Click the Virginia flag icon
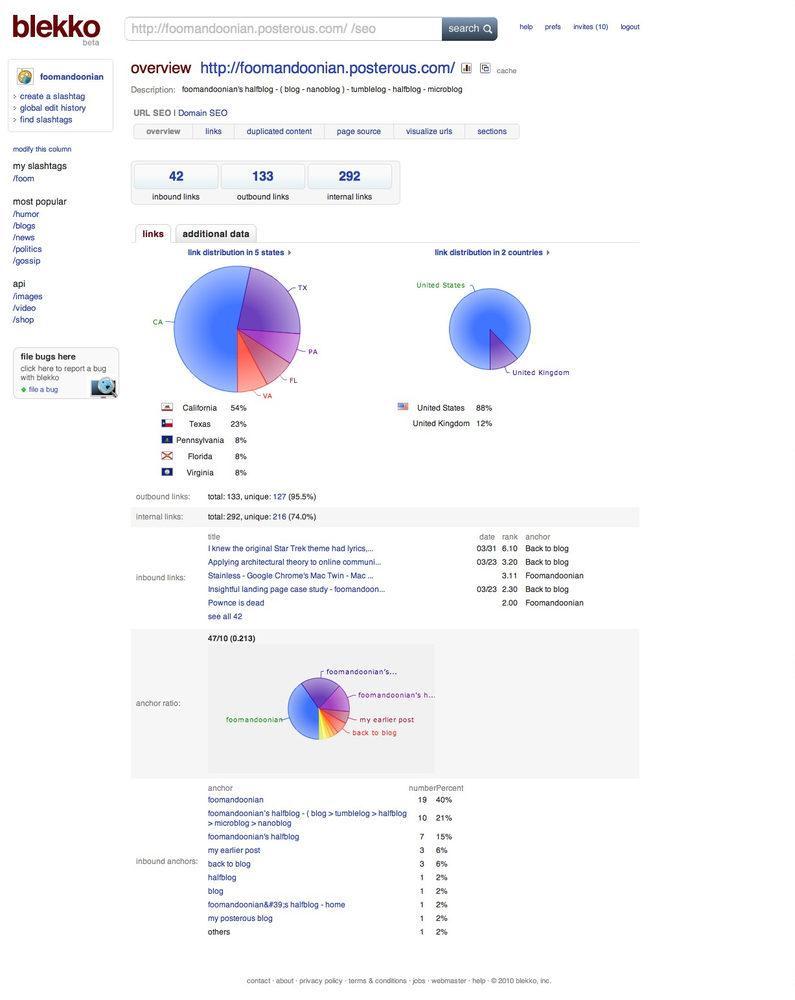 pos(167,472)
